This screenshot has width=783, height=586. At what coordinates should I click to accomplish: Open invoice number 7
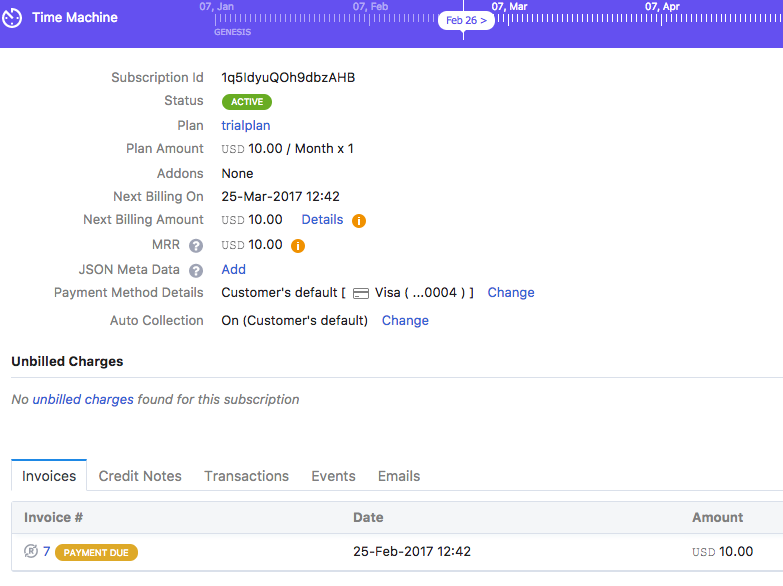pos(46,552)
